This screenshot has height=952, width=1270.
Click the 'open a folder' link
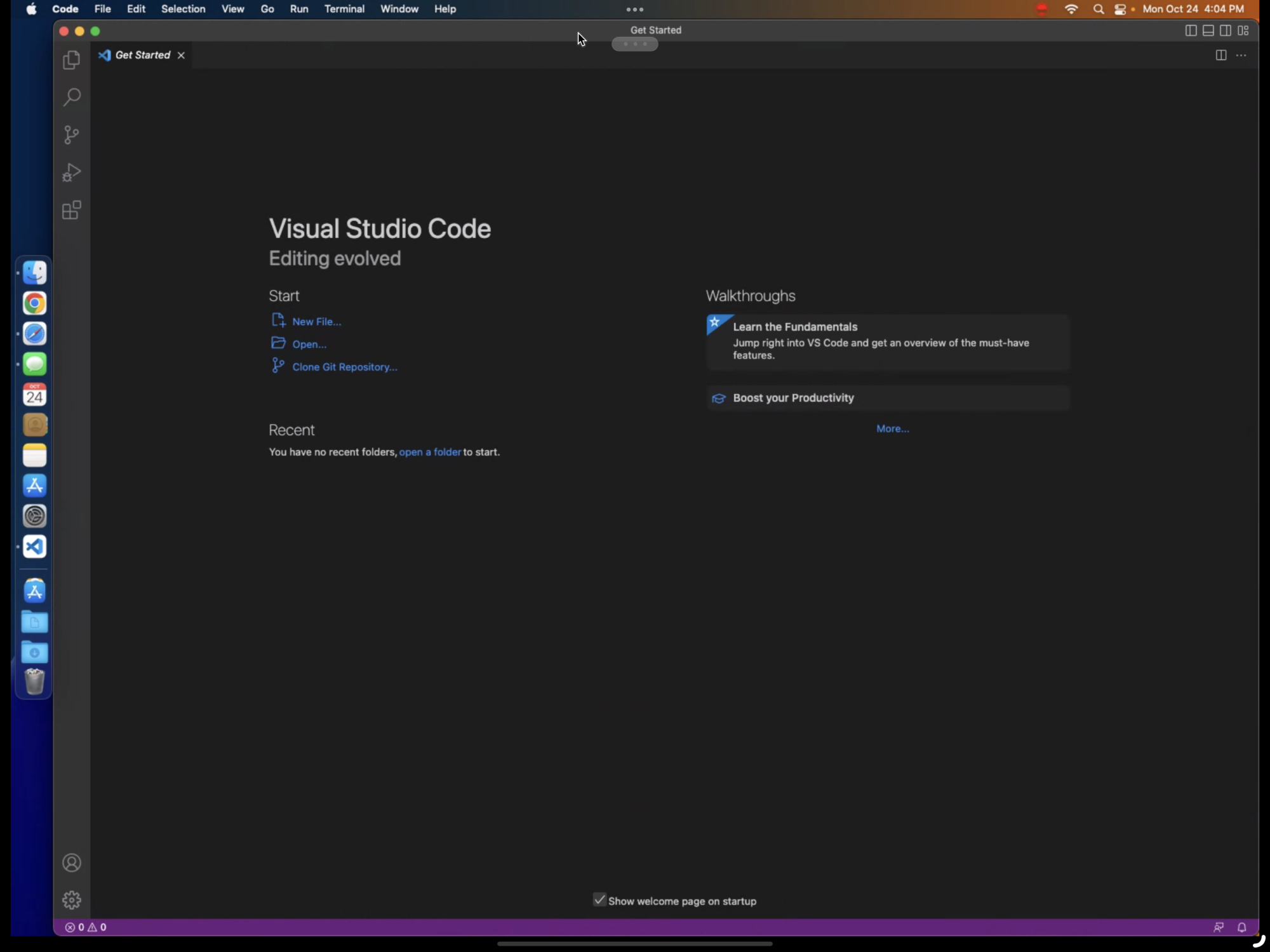pos(430,452)
